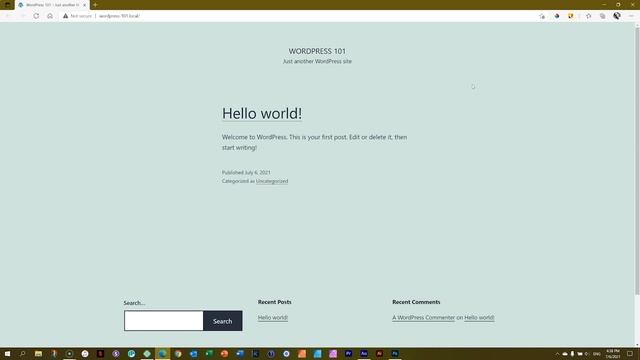This screenshot has height=360, width=640.
Task: Close the WordPress 101 browser tab
Action: coord(84,5)
